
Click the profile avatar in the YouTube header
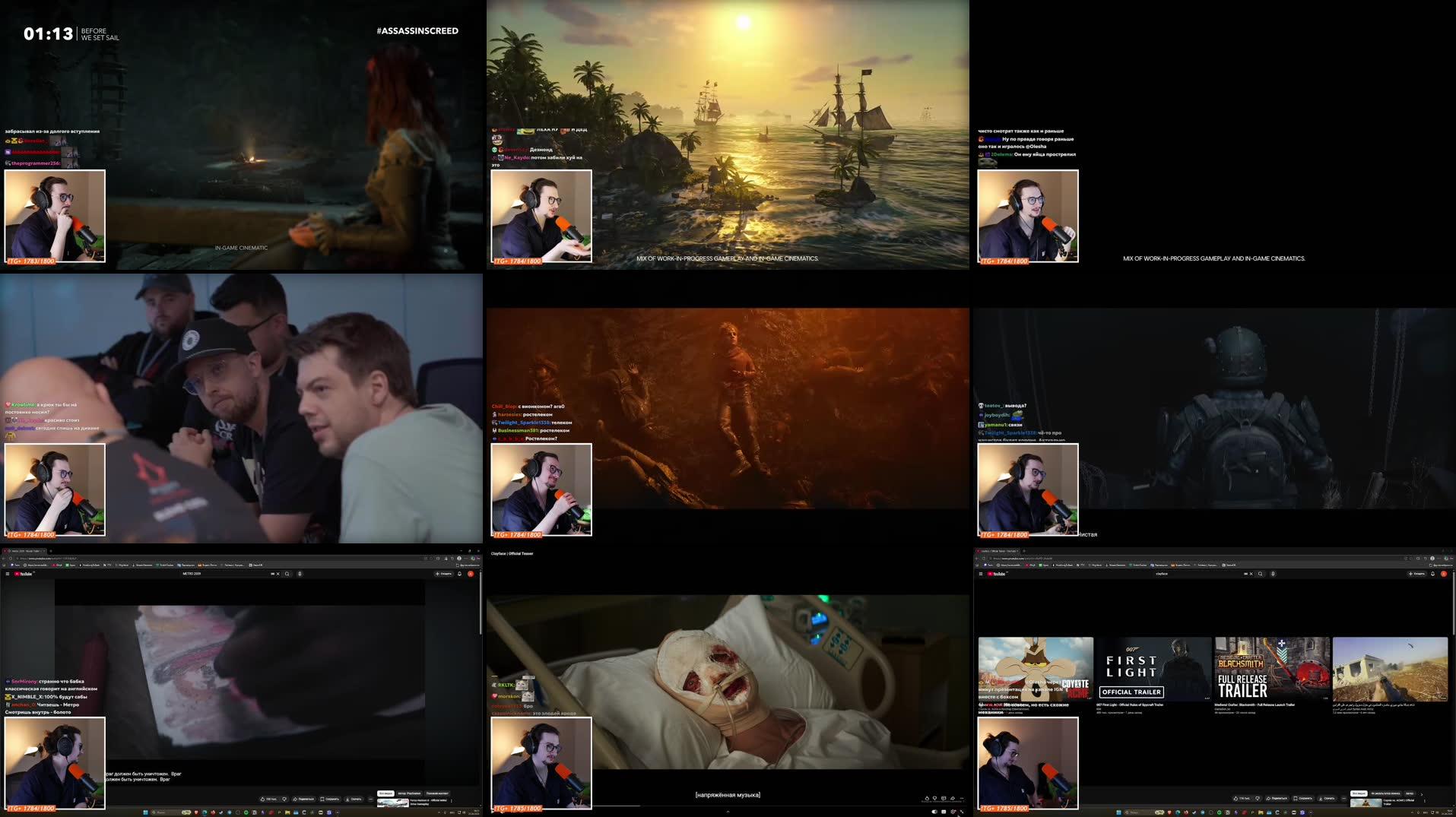tap(471, 575)
